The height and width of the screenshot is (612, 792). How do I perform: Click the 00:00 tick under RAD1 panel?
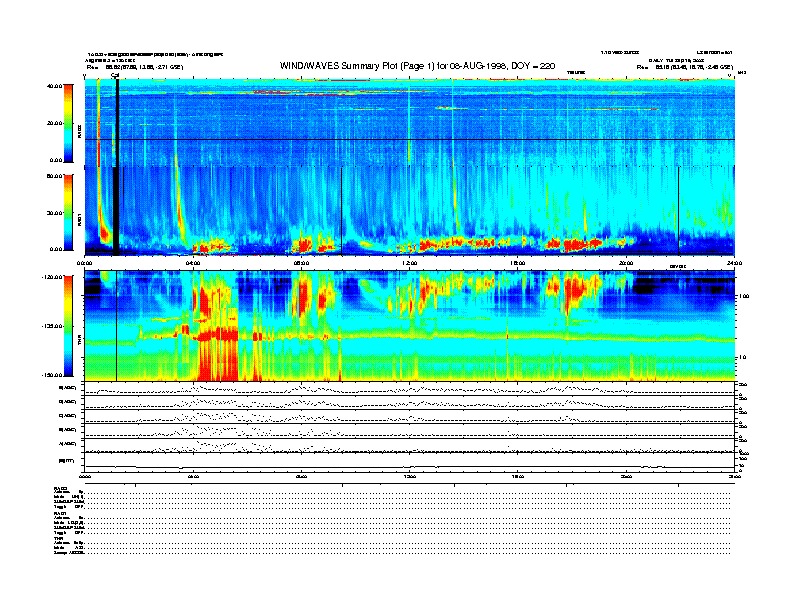pyautogui.click(x=84, y=263)
